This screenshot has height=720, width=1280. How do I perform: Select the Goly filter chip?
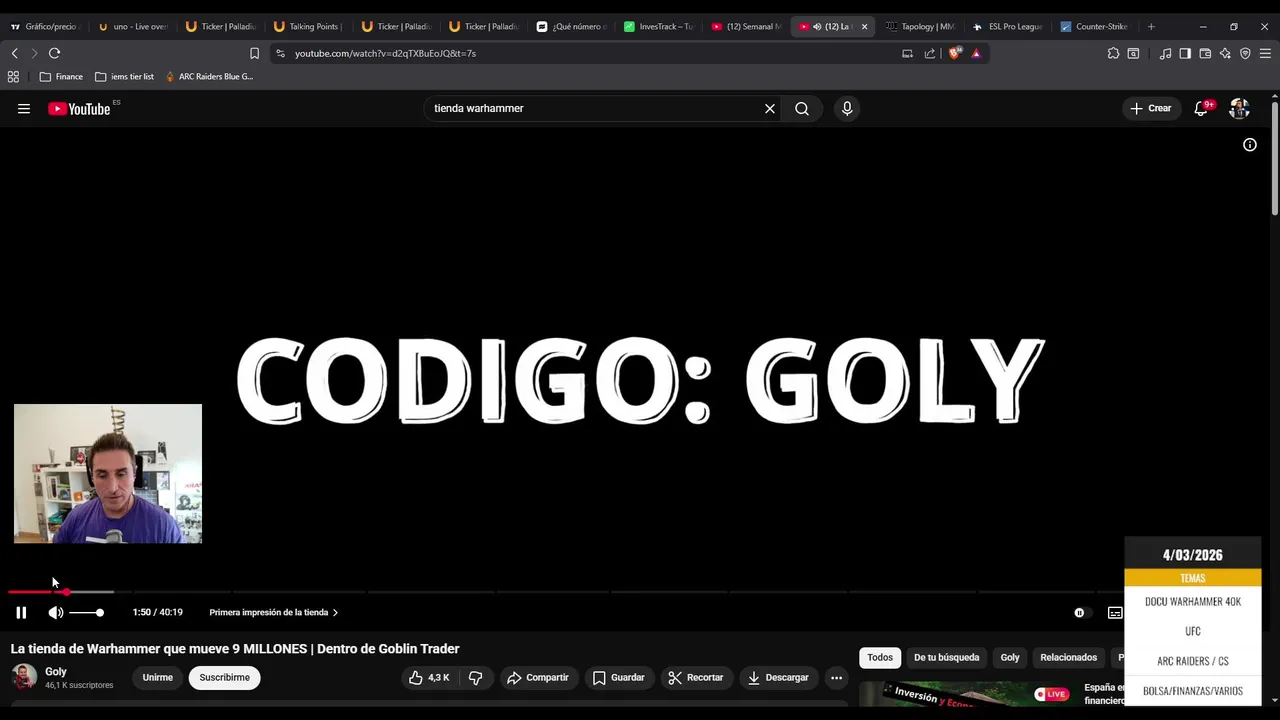[1010, 658]
